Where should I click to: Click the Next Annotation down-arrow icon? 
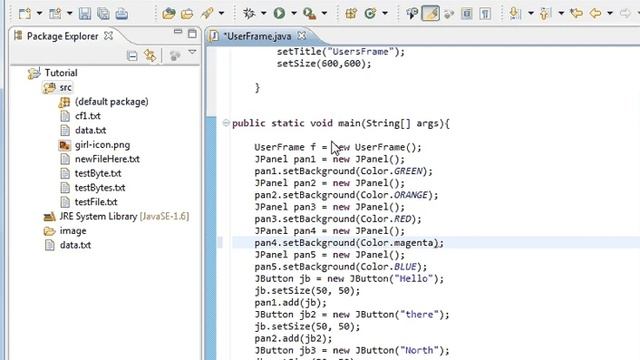point(516,13)
